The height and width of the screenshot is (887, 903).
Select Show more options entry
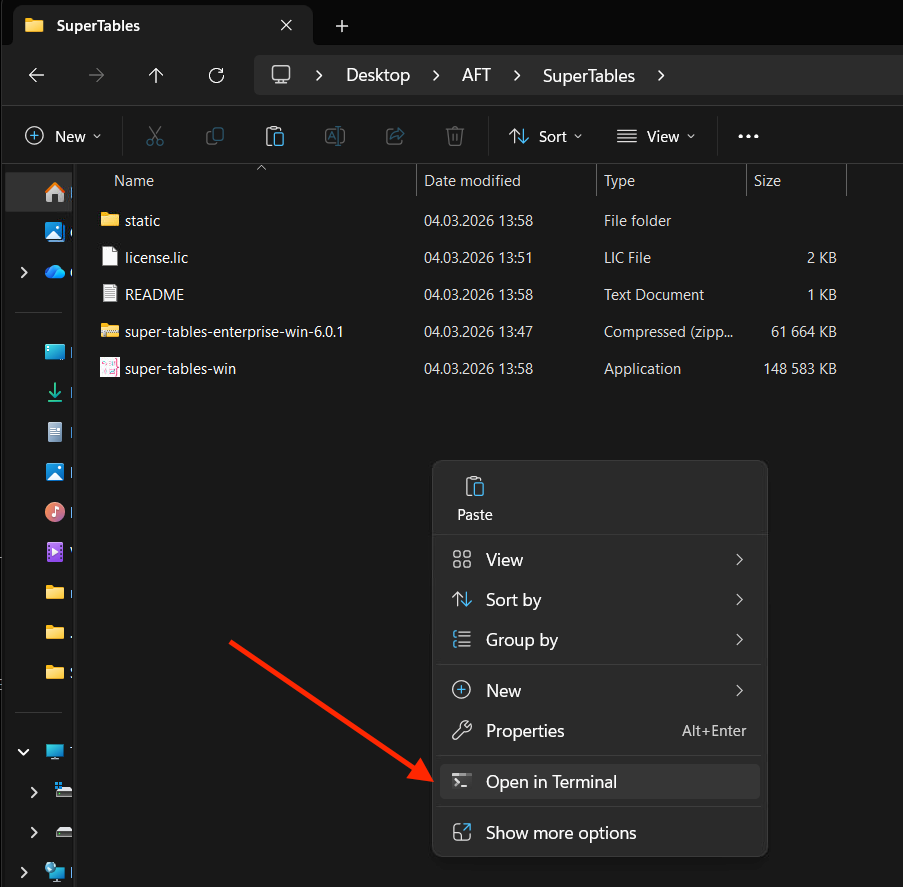click(x=560, y=833)
